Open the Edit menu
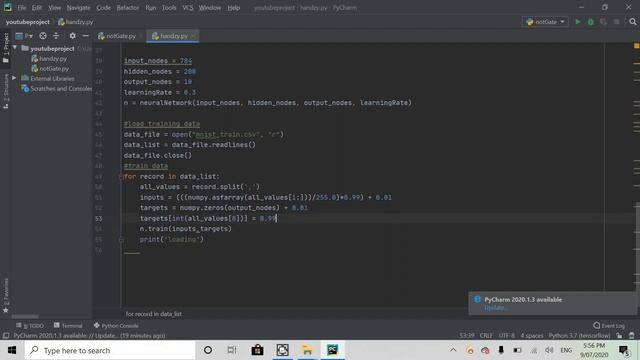 click(37, 8)
